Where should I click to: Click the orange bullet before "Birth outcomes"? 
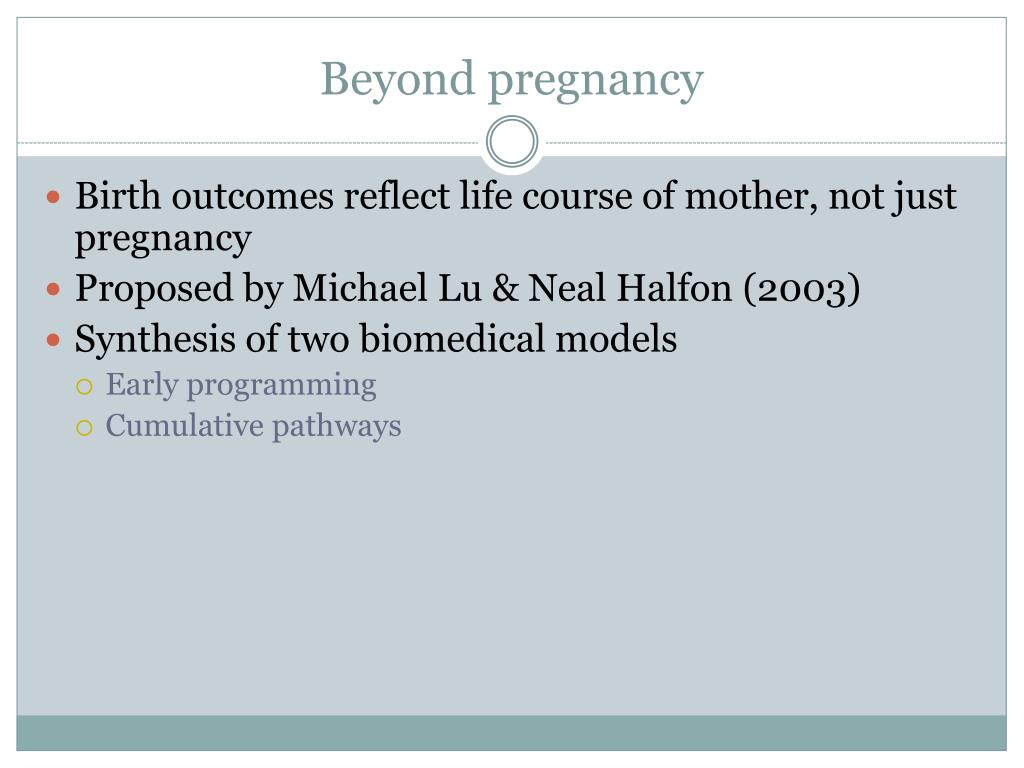pos(54,197)
